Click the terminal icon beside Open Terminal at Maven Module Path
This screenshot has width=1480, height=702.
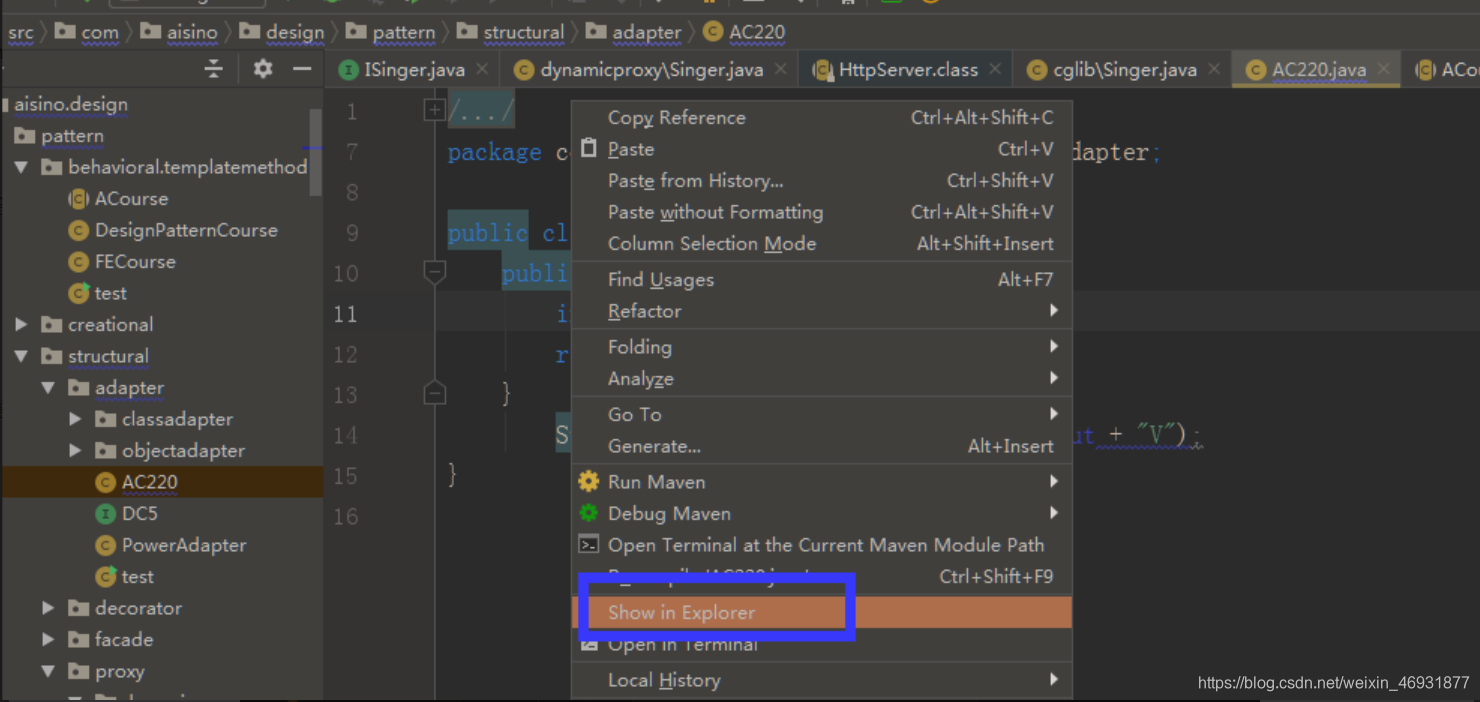tap(589, 545)
